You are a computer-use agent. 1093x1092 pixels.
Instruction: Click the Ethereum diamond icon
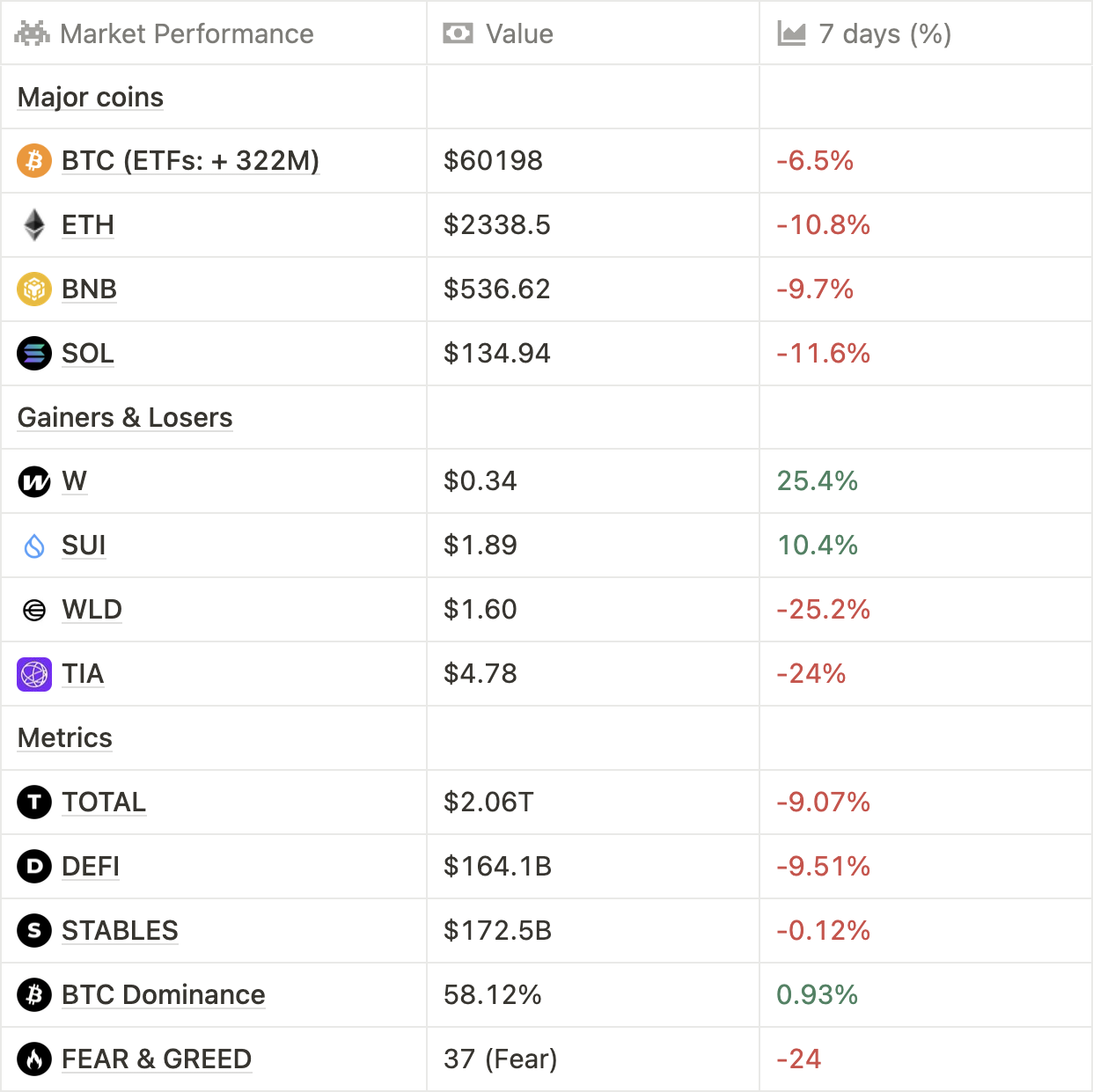click(x=34, y=225)
